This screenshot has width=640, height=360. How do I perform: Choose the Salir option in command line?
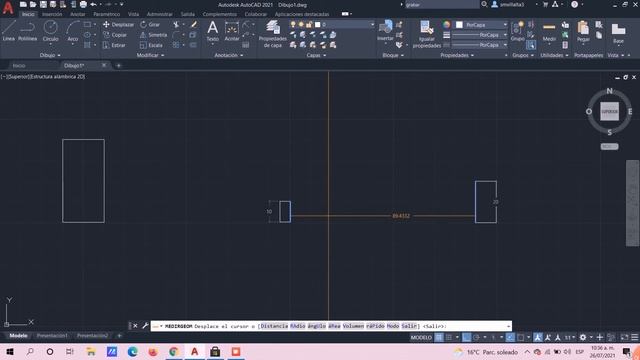point(409,326)
